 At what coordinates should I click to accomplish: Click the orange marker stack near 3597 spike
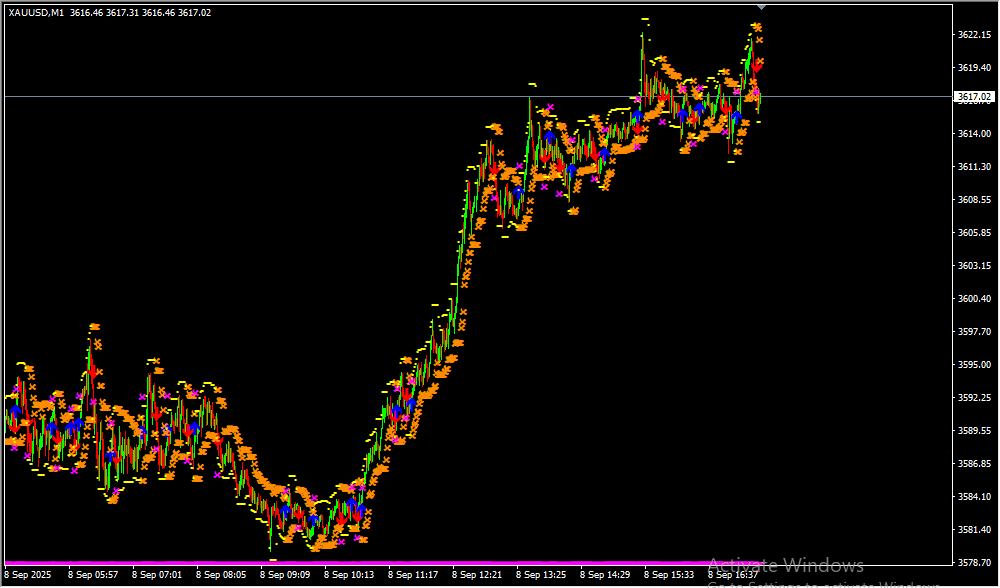click(x=94, y=327)
